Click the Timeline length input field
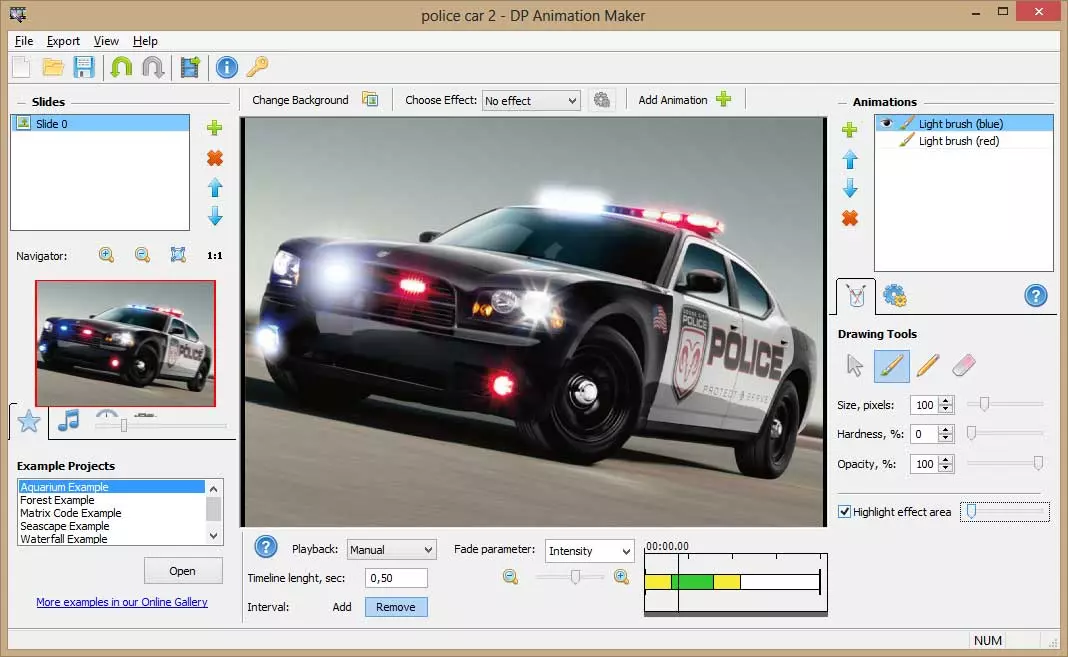Screen dimensions: 1068x657 coord(396,578)
